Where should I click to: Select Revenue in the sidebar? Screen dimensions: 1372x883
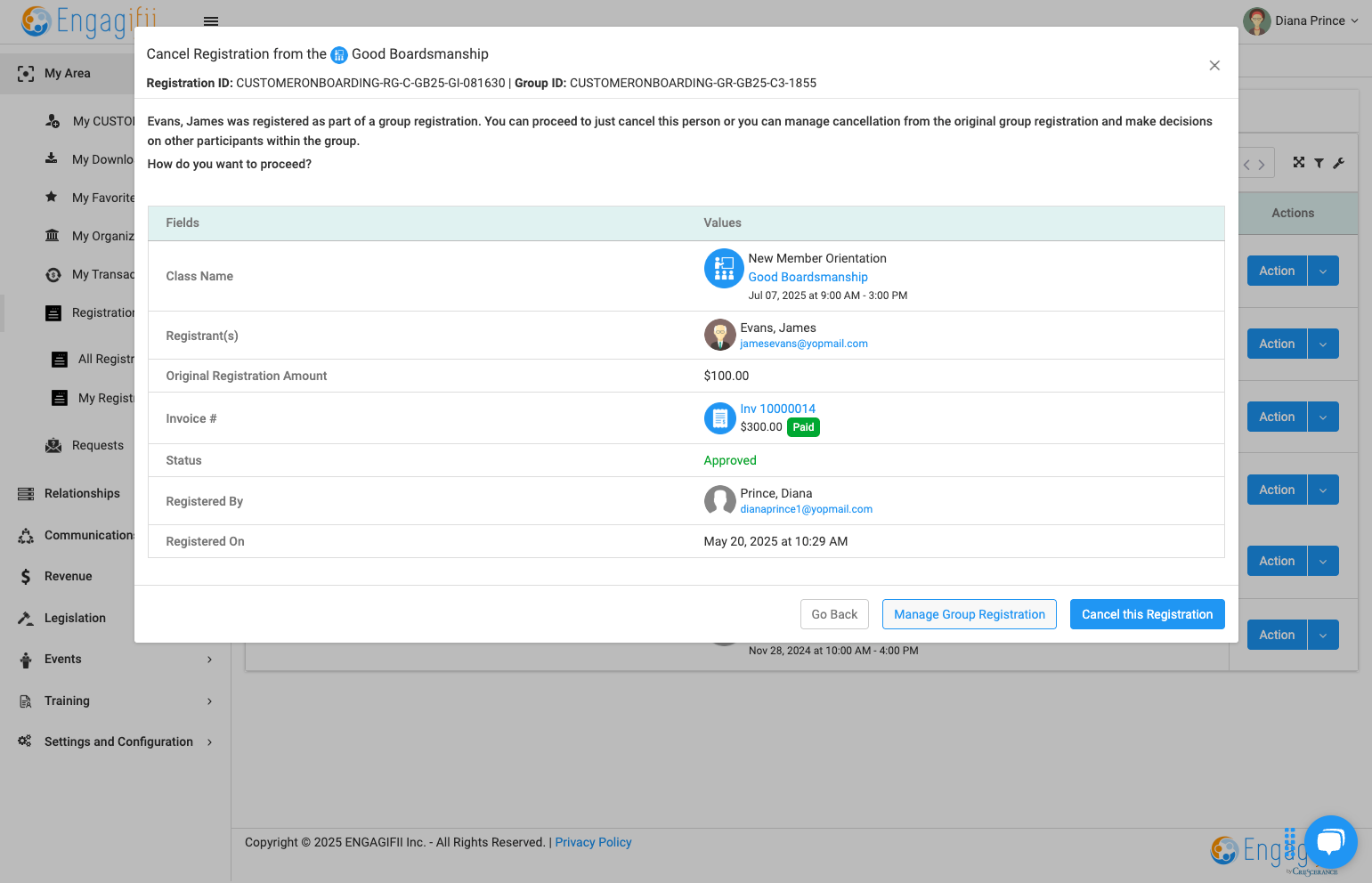point(69,577)
